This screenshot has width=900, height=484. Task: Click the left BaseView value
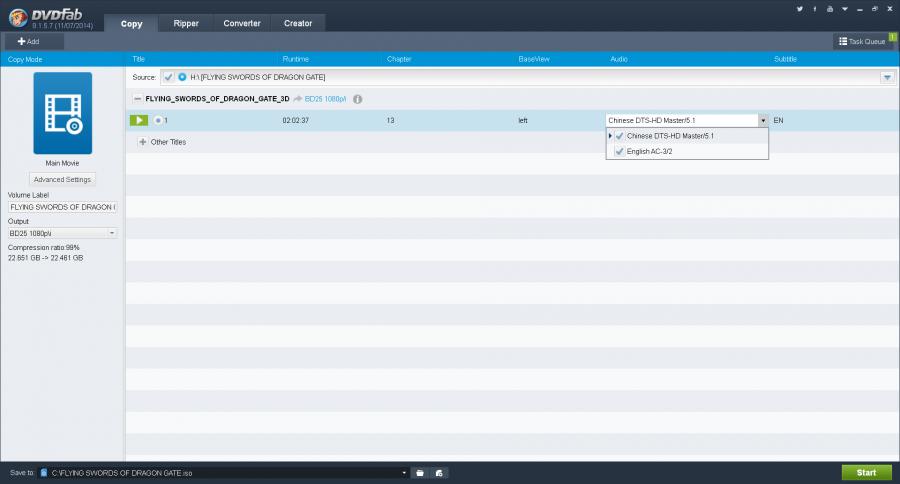click(523, 121)
